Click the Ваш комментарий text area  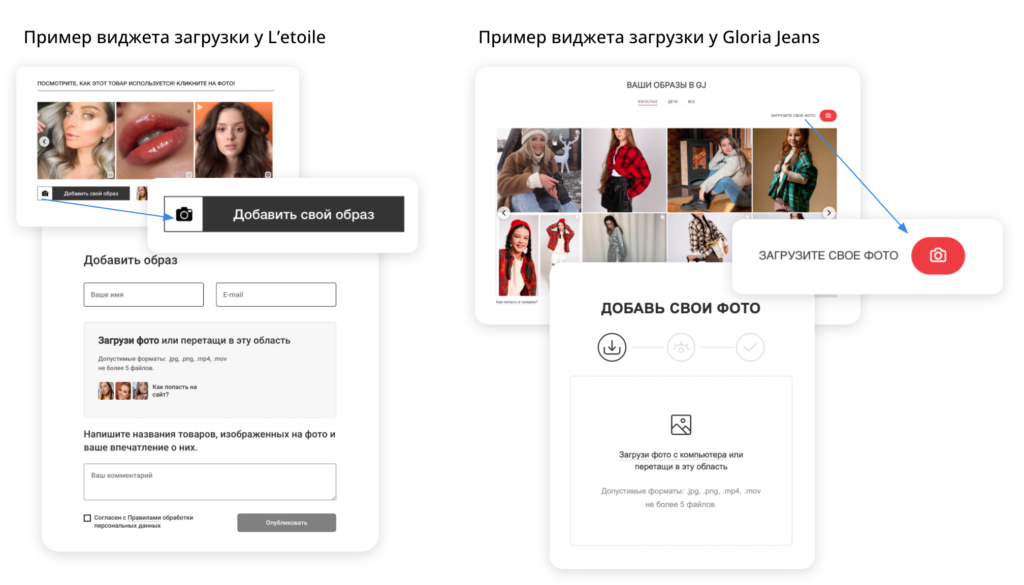pos(210,482)
